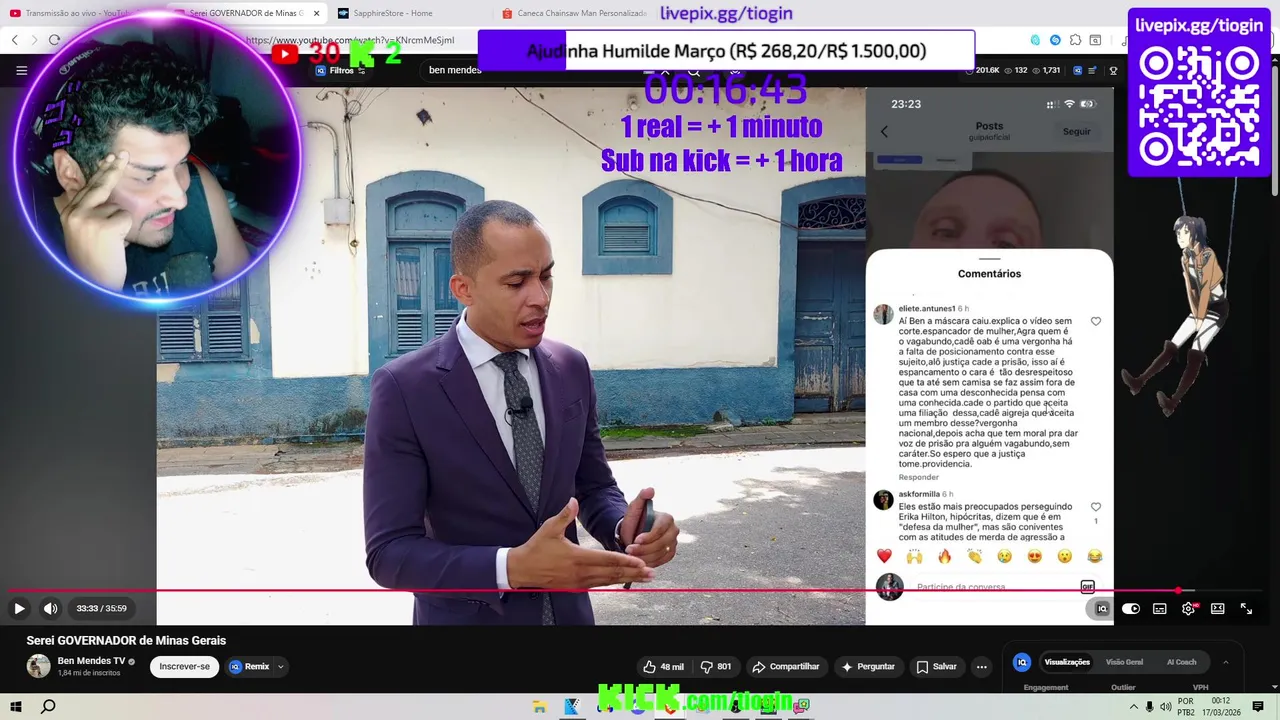The width and height of the screenshot is (1280, 720).
Task: Open askformilla profile picture
Action: 883,500
